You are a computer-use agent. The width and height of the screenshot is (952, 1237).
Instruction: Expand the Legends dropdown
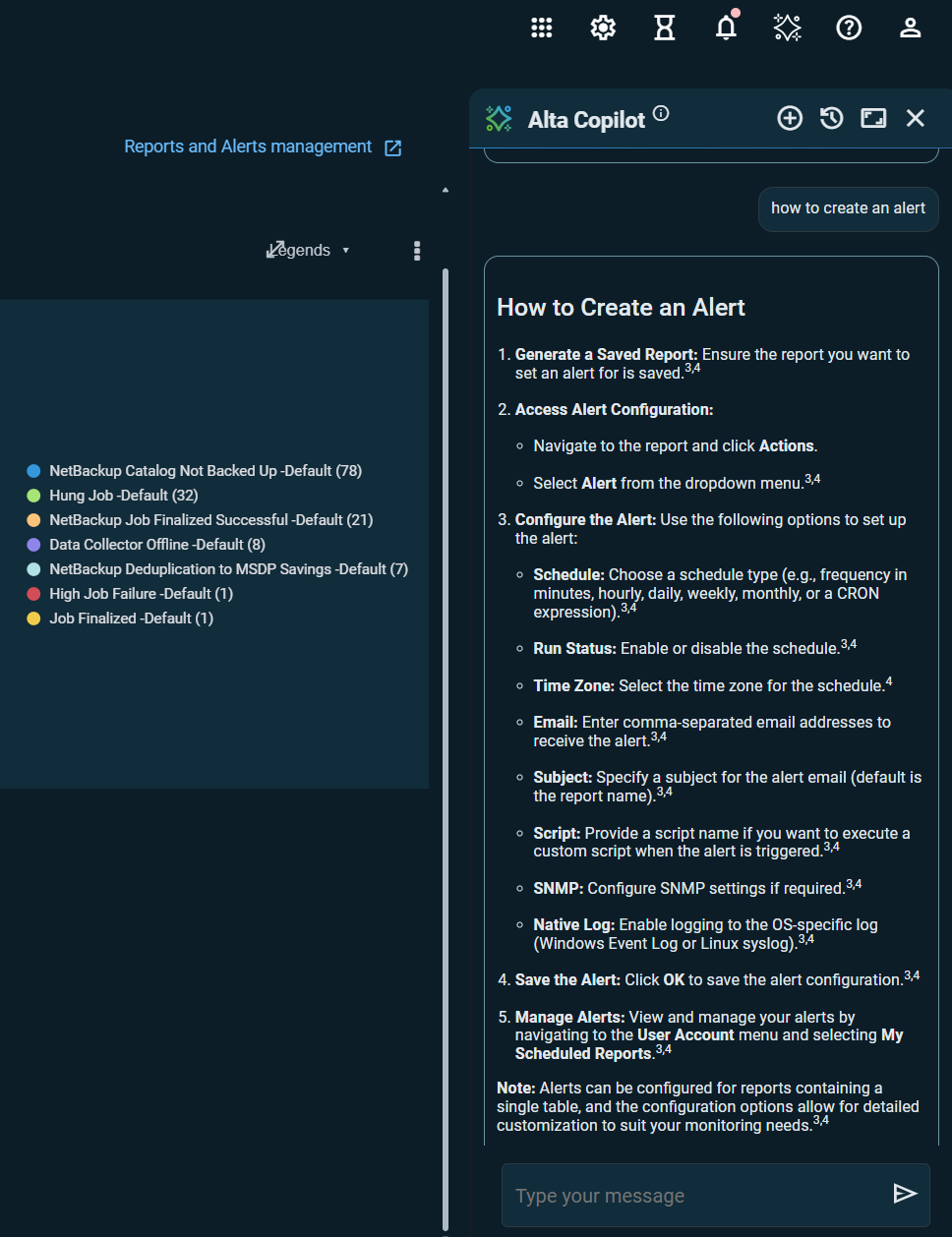tap(309, 251)
